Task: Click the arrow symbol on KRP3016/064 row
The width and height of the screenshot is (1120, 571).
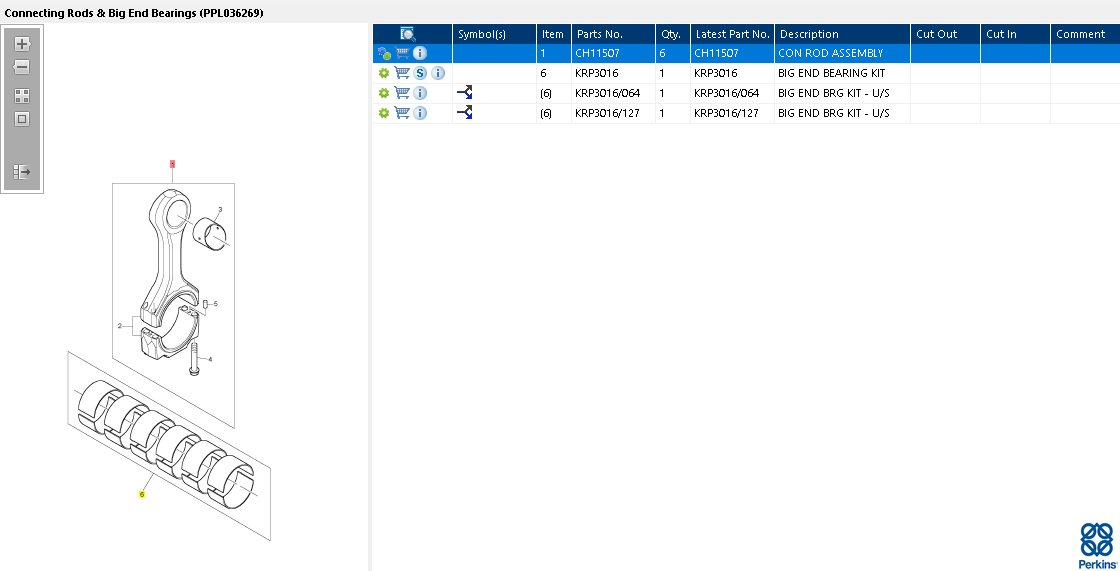Action: [x=464, y=93]
